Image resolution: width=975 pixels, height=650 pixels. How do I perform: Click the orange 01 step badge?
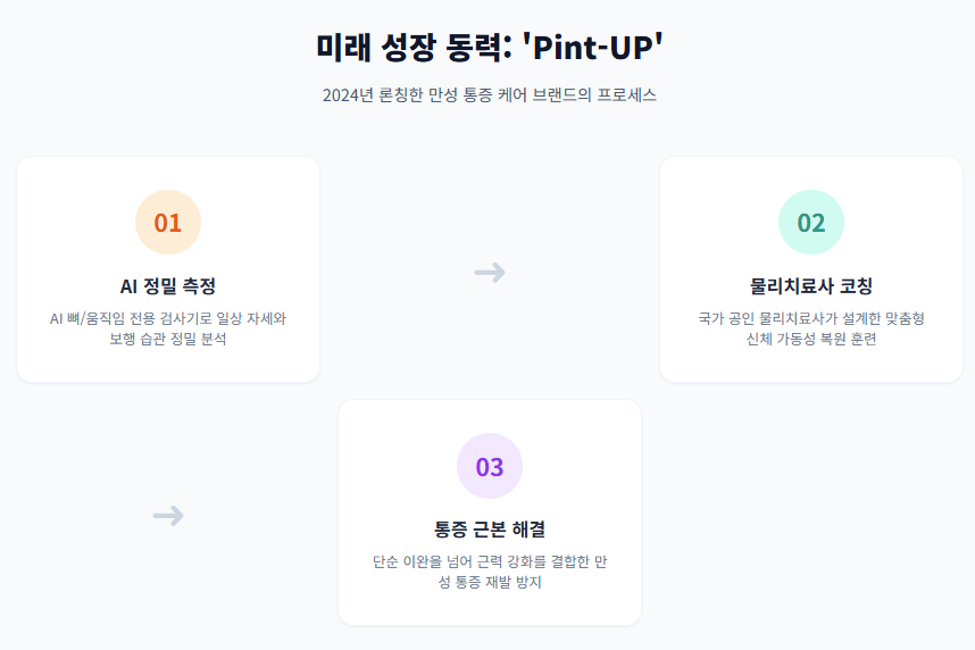click(x=168, y=222)
